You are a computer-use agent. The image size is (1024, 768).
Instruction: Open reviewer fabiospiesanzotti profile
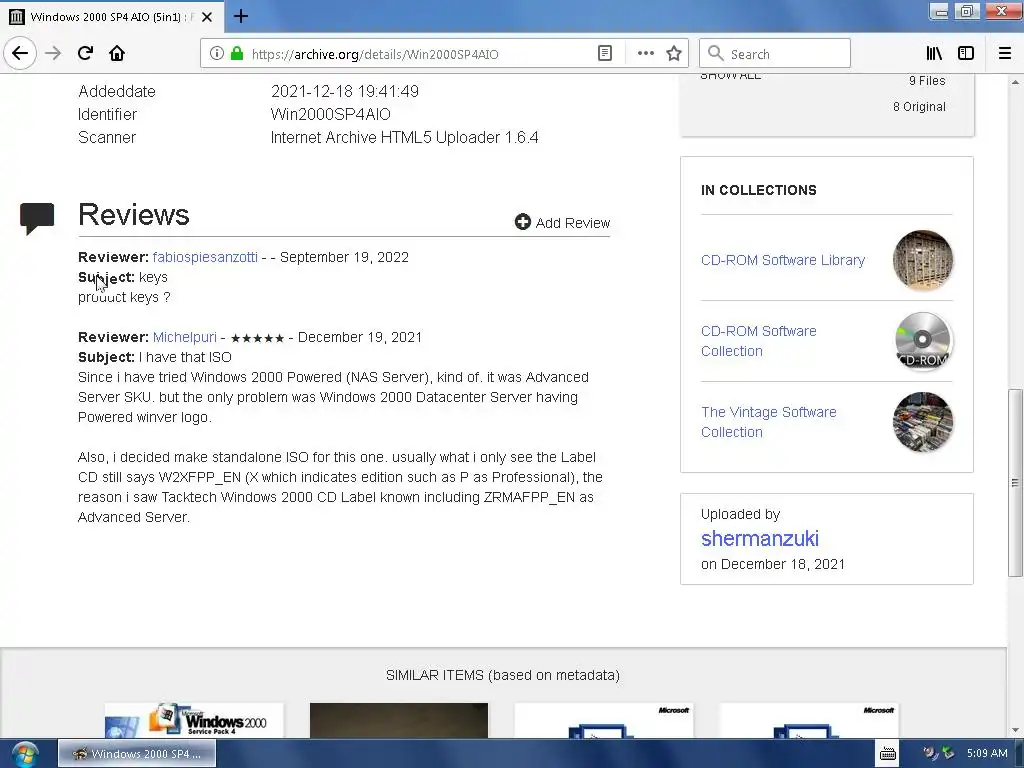point(205,257)
